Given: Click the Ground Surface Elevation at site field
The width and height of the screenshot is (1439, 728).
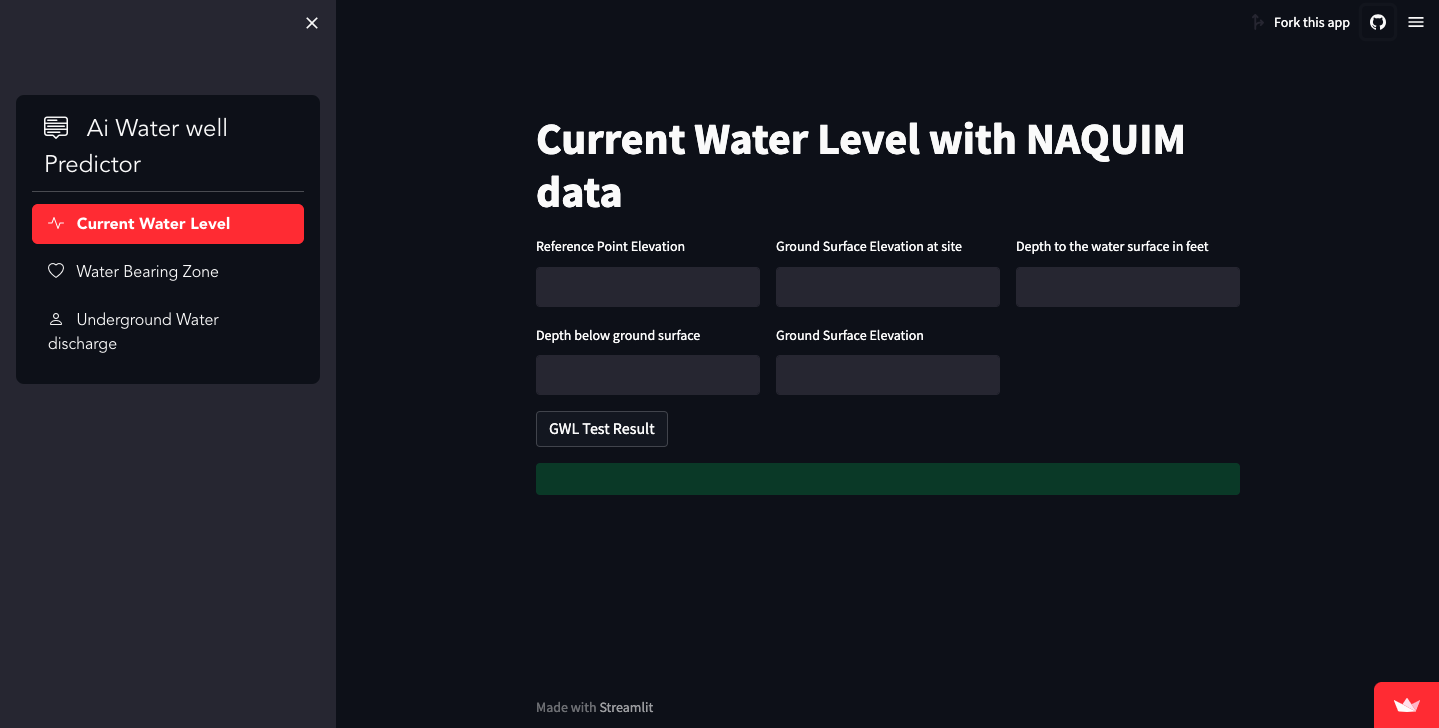Looking at the screenshot, I should click(x=887, y=287).
